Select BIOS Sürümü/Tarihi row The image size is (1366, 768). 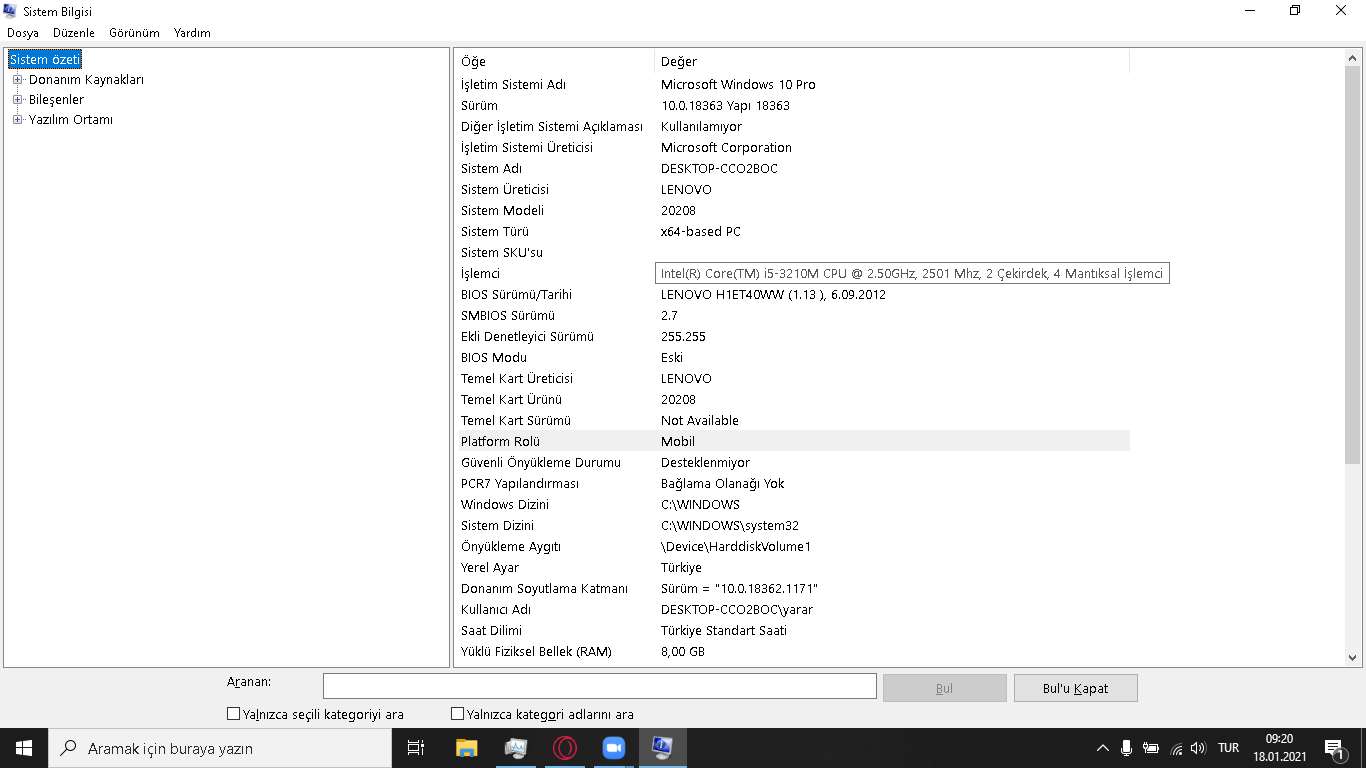pos(793,295)
